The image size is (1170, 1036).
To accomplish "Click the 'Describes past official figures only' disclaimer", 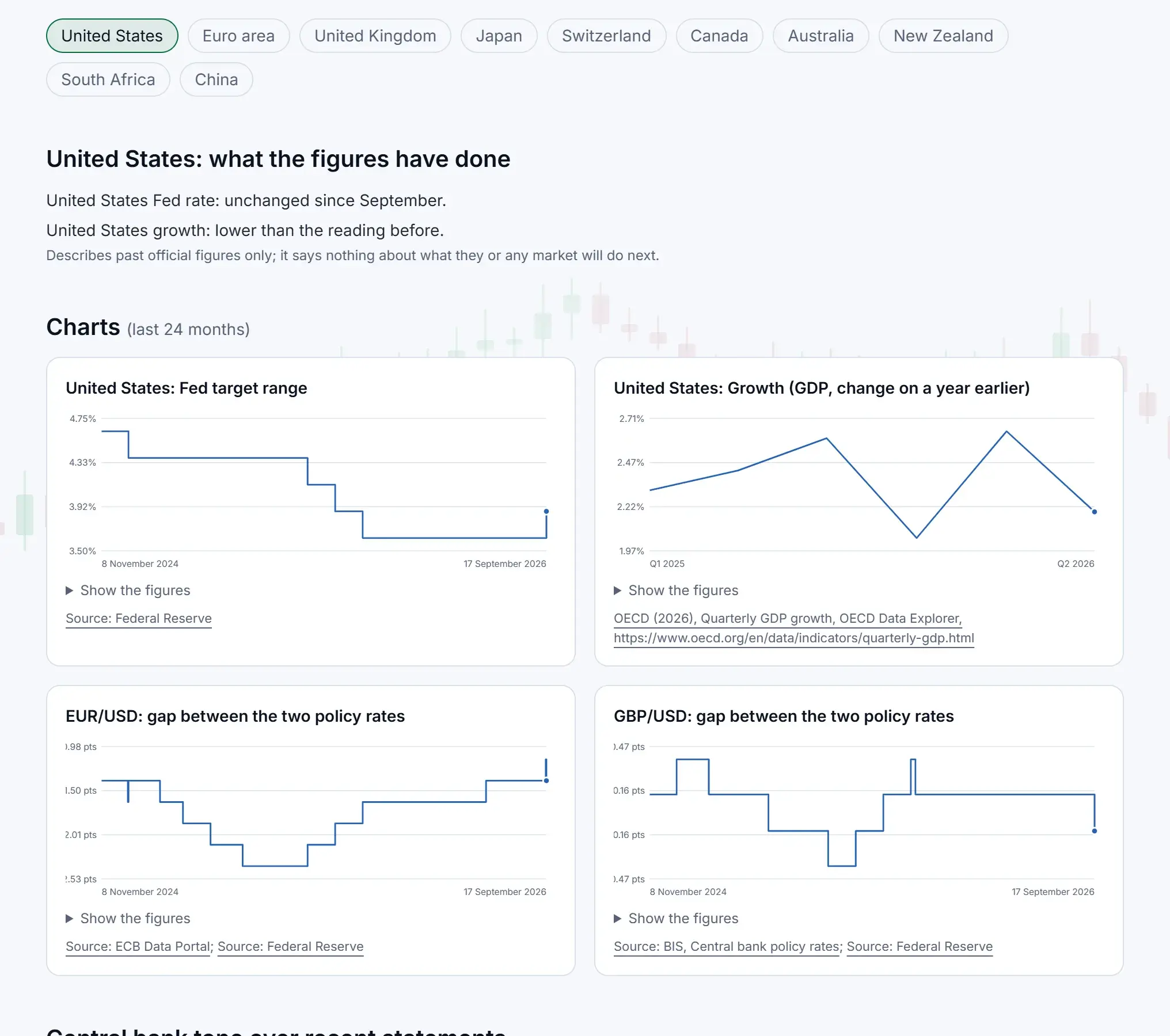I will click(352, 256).
